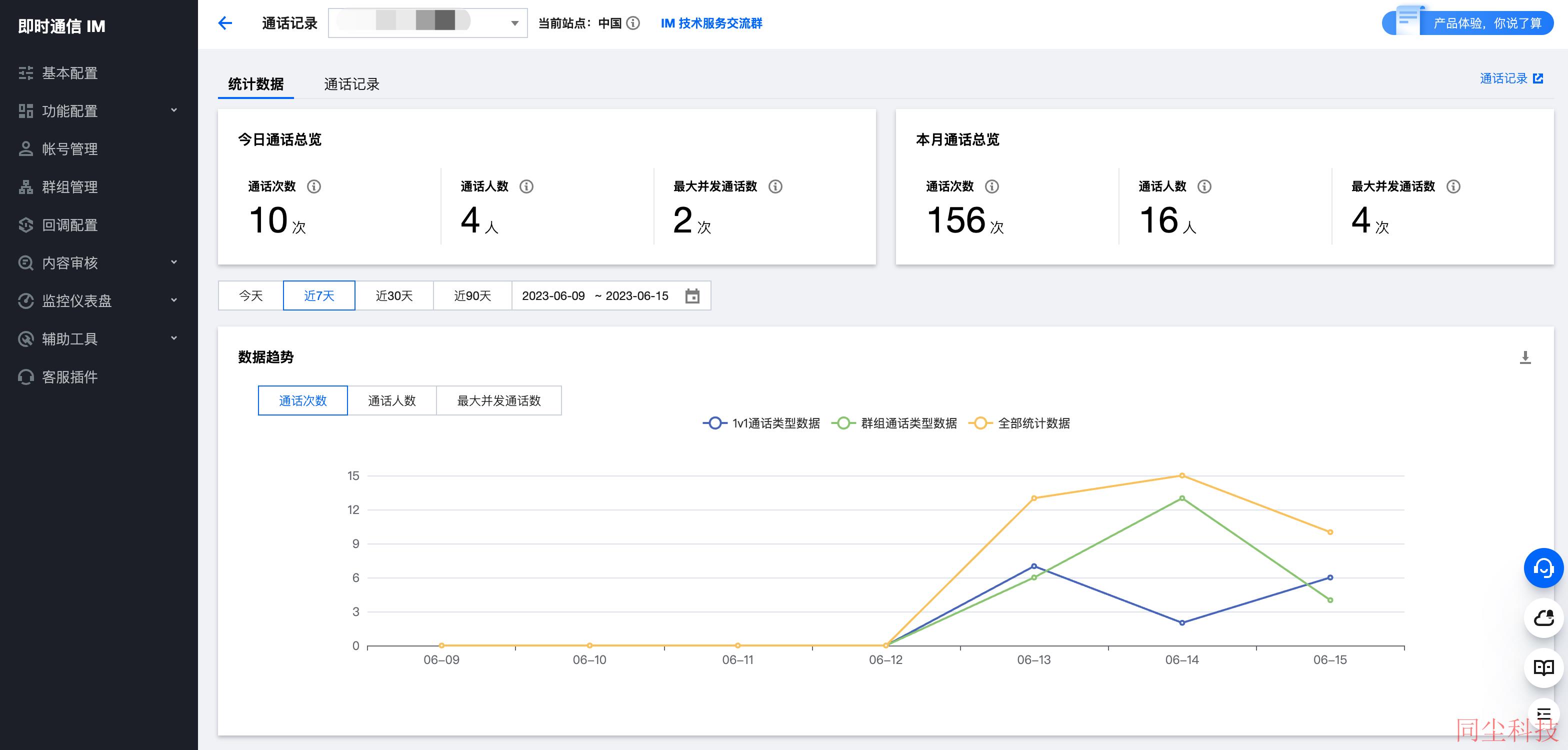
Task: Open the documentation book floating icon
Action: tap(1543, 668)
